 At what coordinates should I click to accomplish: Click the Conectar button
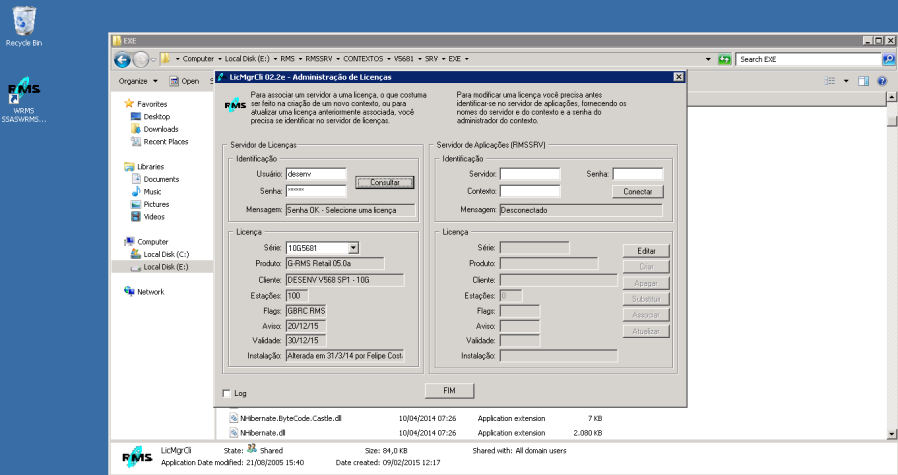point(637,191)
